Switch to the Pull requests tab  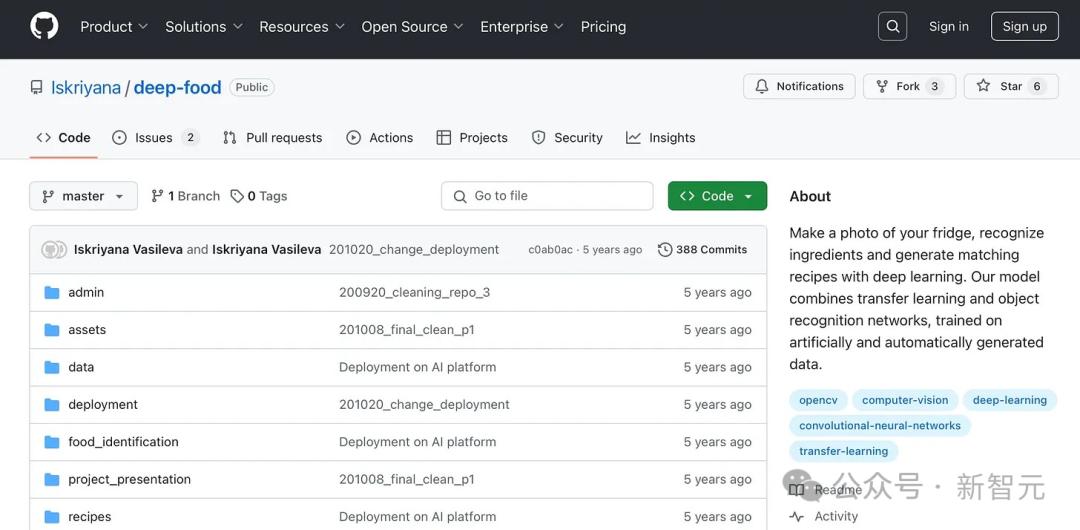(273, 138)
